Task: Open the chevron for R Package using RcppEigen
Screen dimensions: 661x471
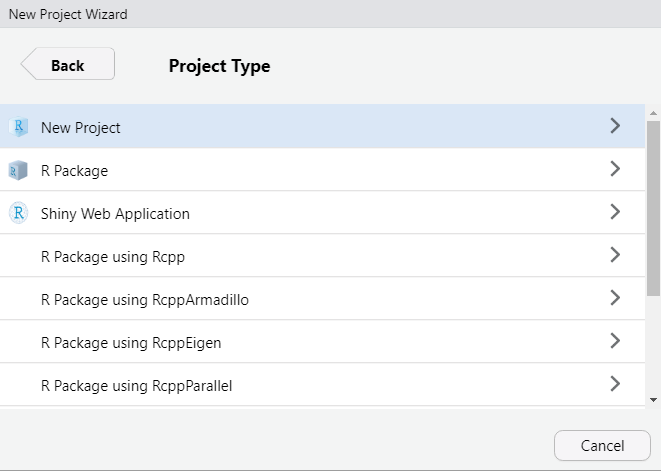Action: tap(615, 341)
